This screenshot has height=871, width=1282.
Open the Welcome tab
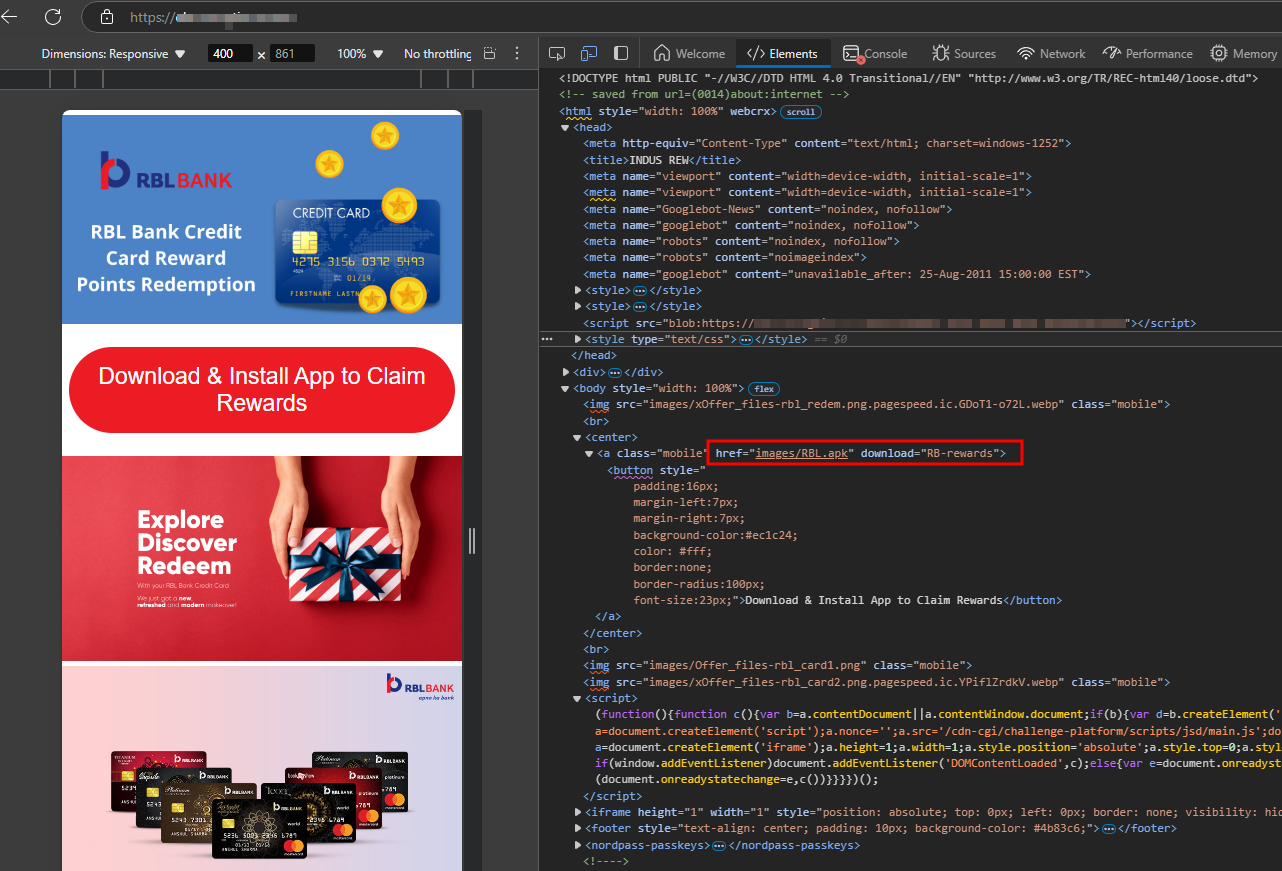point(689,53)
